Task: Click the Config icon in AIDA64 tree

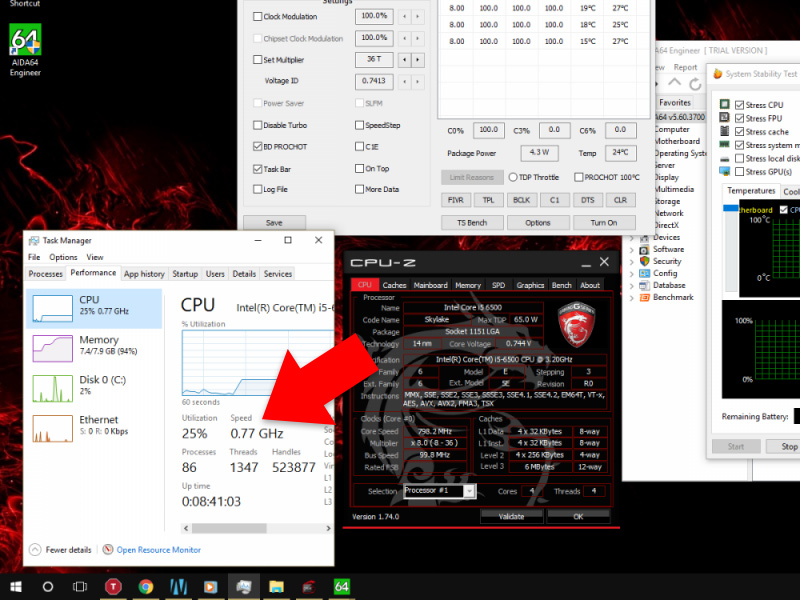Action: pos(644,273)
